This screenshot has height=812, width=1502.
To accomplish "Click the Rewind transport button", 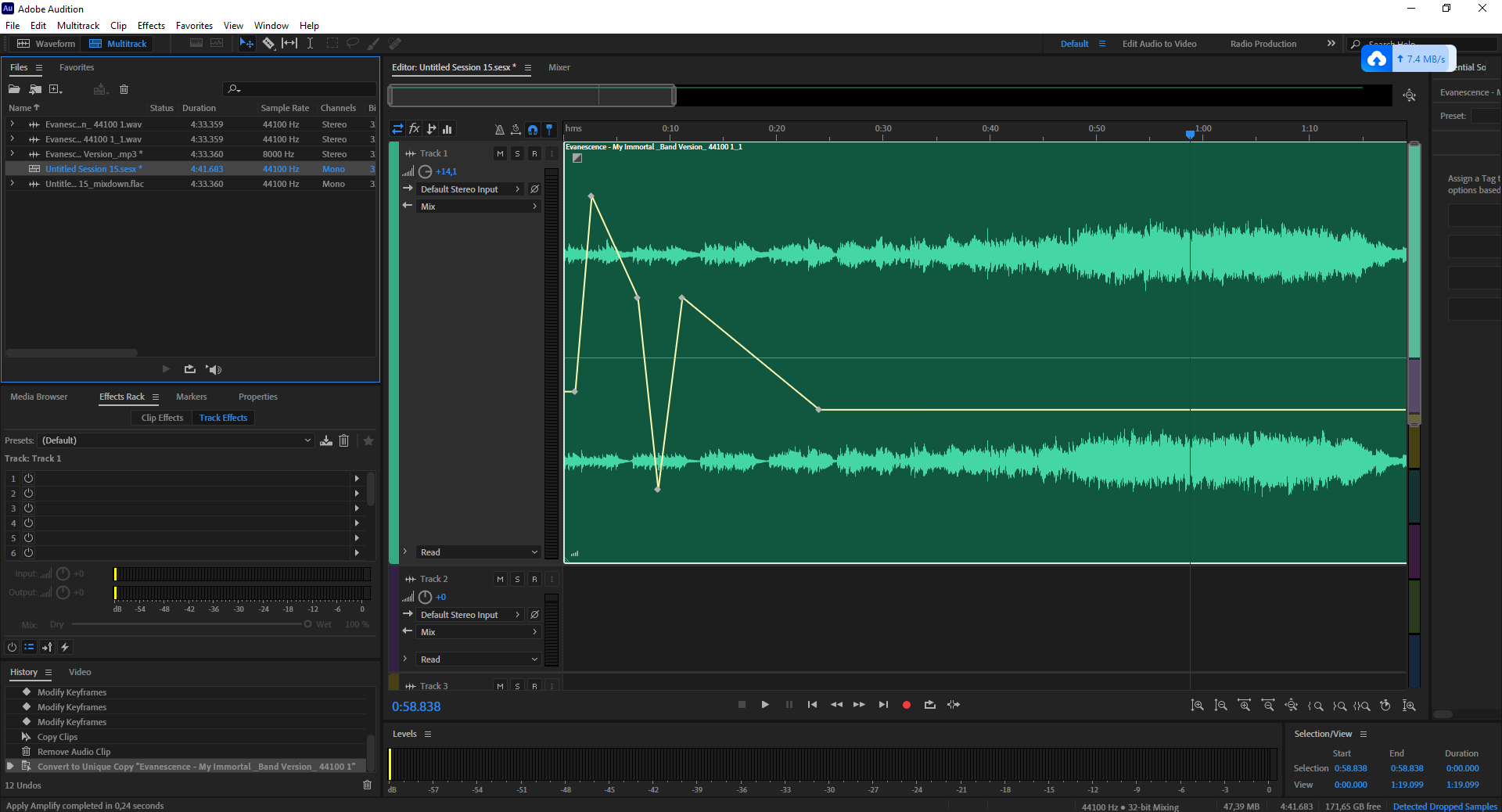I will [836, 705].
